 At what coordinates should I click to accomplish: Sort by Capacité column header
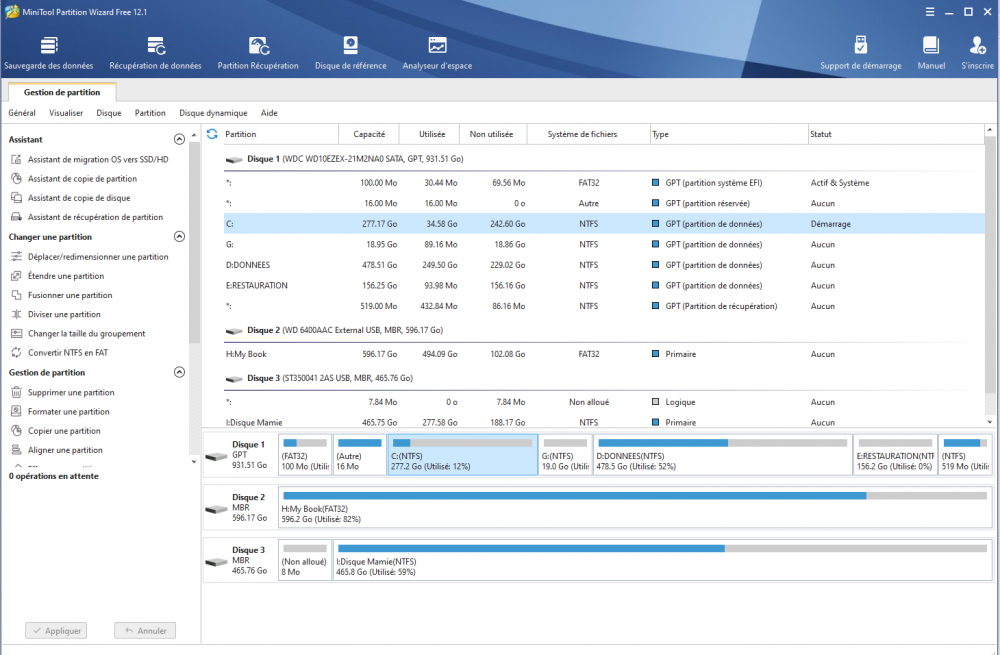coord(369,134)
